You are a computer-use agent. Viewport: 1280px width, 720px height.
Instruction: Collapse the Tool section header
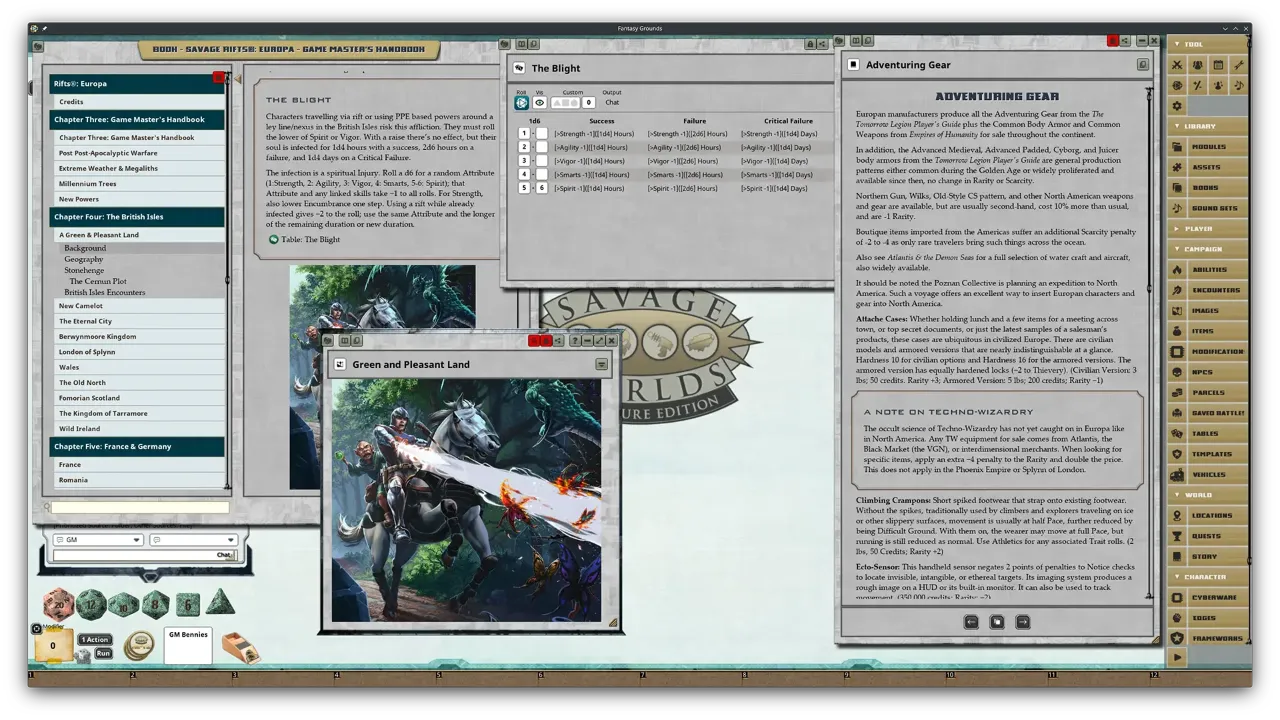pos(1208,44)
